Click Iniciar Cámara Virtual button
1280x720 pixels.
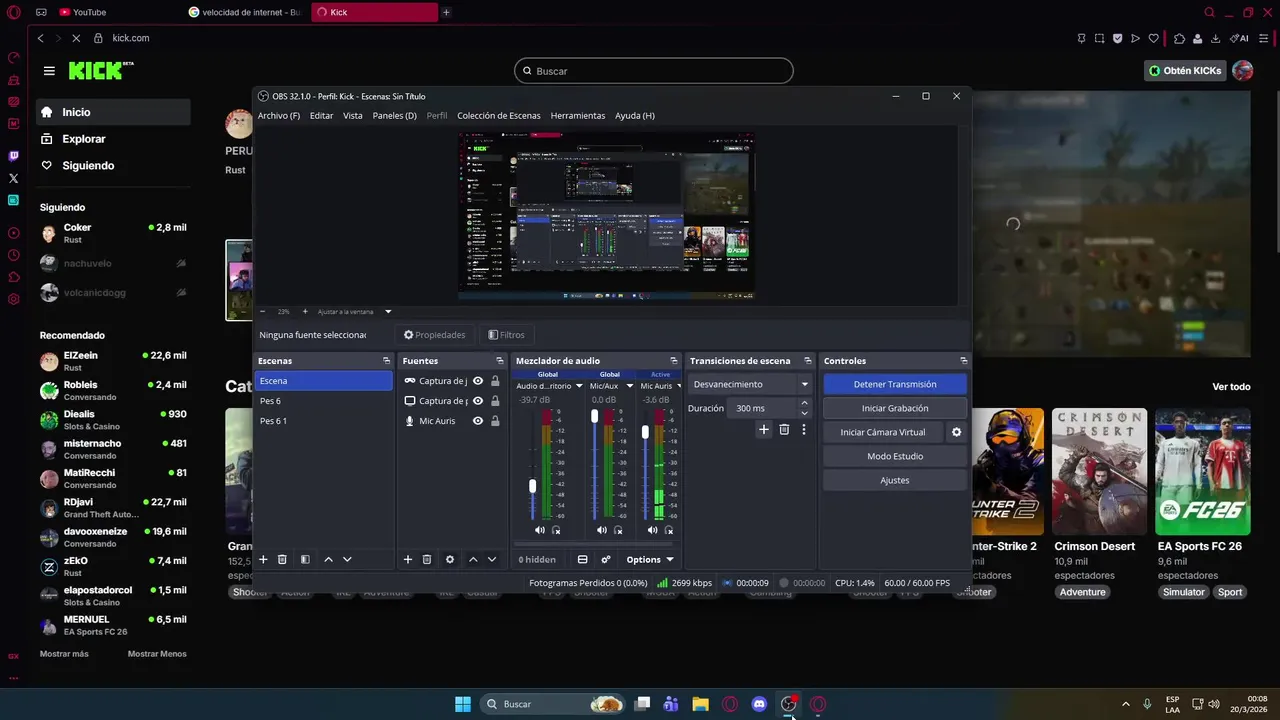[883, 432]
